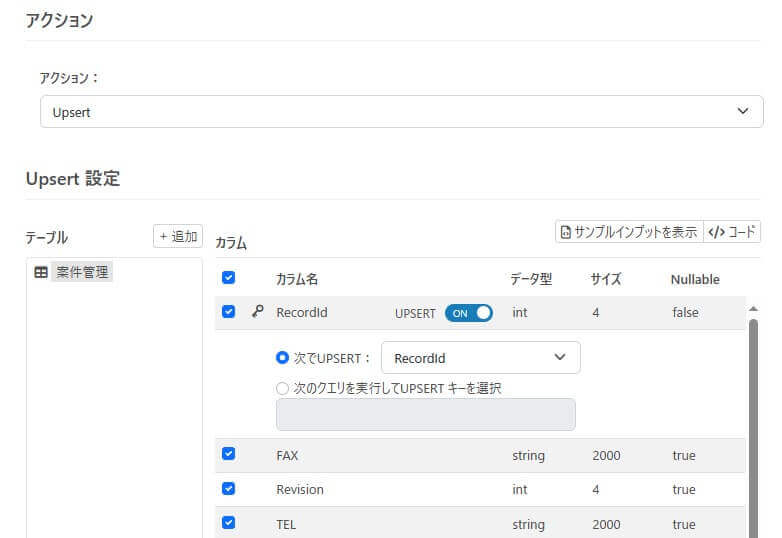This screenshot has width=782, height=538.
Task: Click the scroll up arrow of column list
Action: click(753, 309)
